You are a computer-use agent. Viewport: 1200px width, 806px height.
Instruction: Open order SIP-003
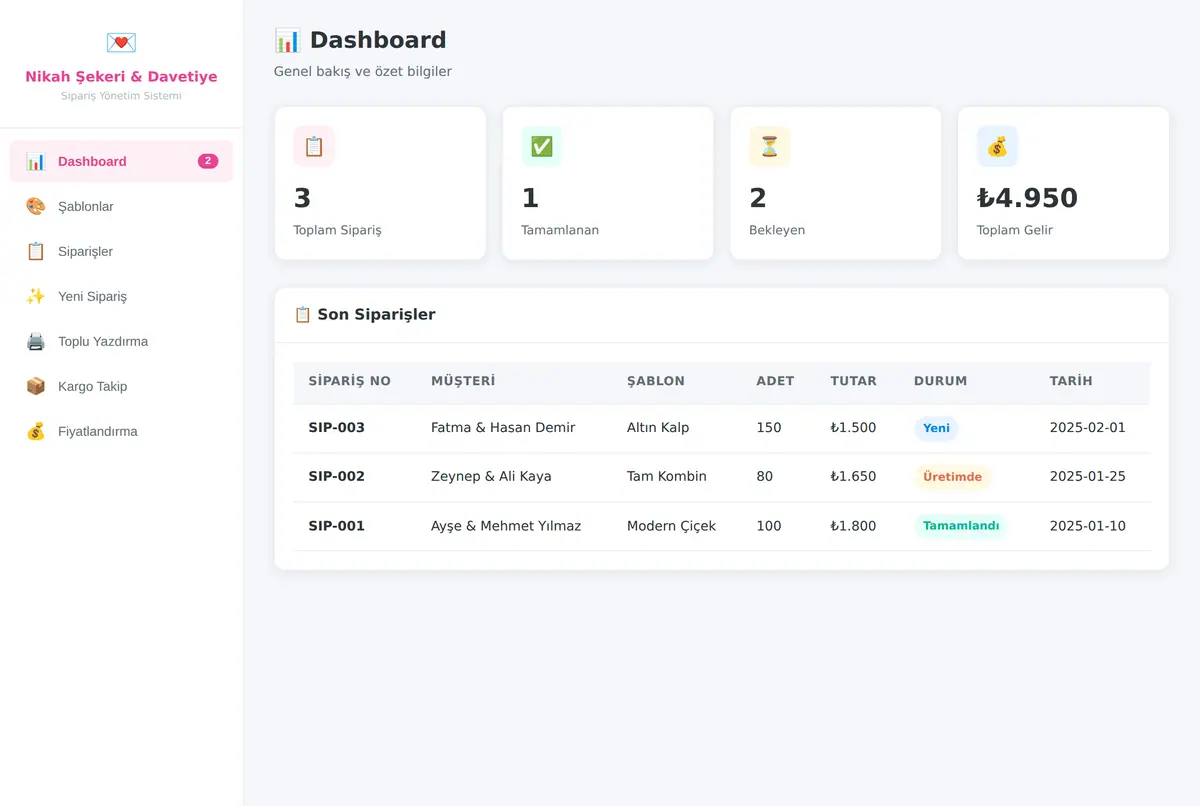pos(336,428)
